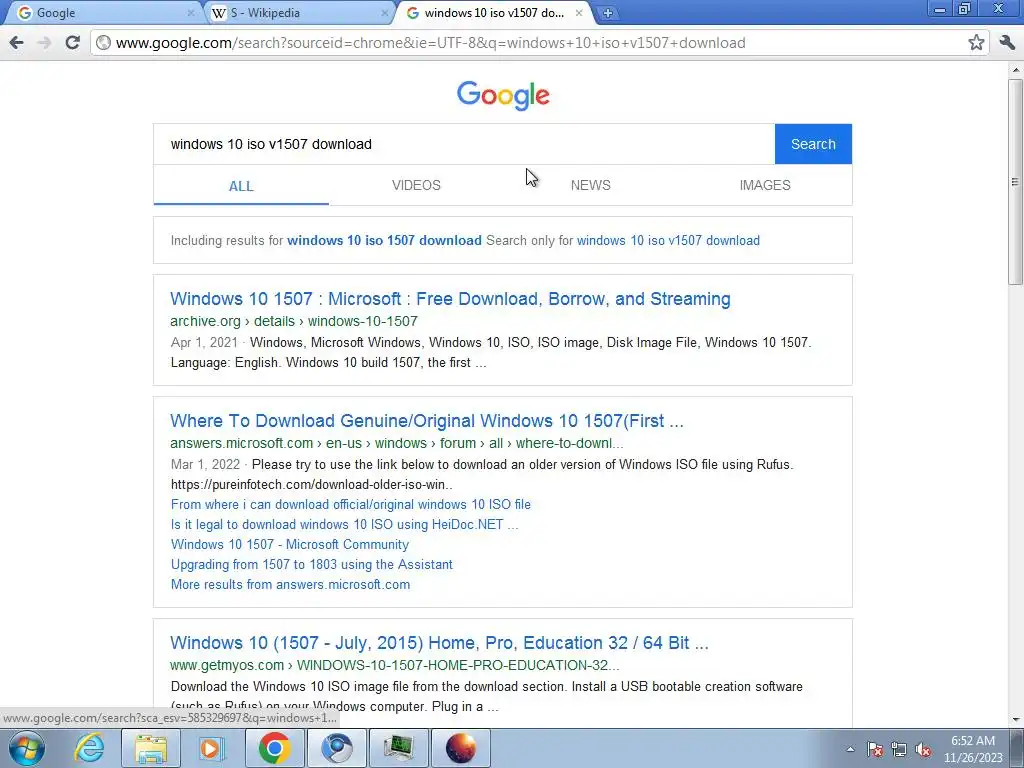Click the browser forward arrow
This screenshot has height=768, width=1024.
coord(44,43)
